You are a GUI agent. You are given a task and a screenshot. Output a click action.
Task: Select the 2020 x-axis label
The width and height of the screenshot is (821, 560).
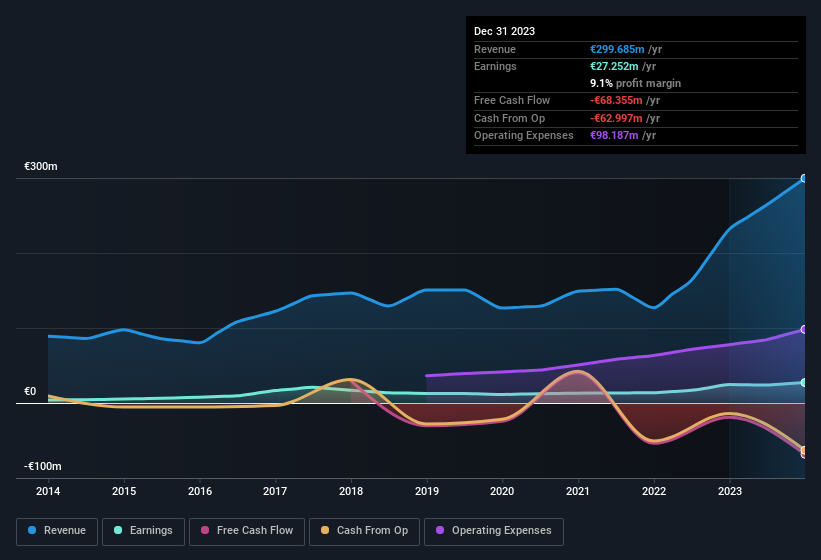coord(502,491)
